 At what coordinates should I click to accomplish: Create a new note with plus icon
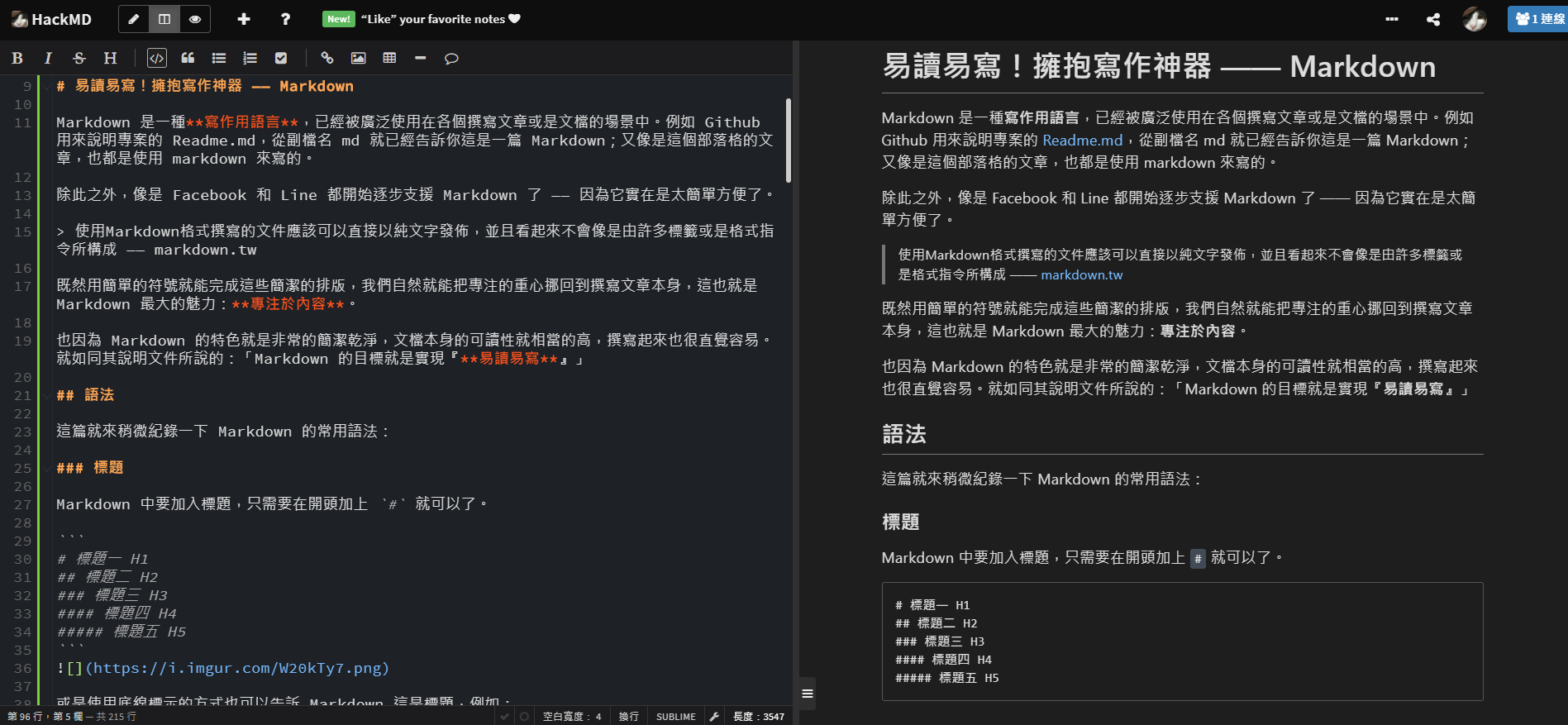click(x=244, y=19)
